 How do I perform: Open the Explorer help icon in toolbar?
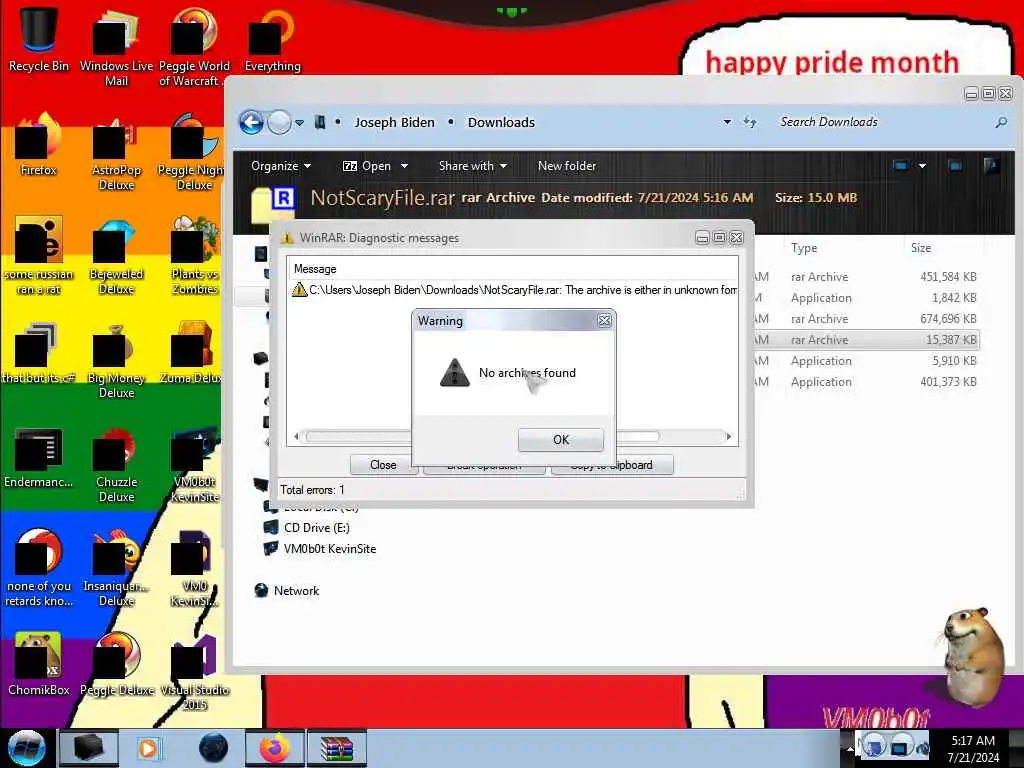click(991, 166)
